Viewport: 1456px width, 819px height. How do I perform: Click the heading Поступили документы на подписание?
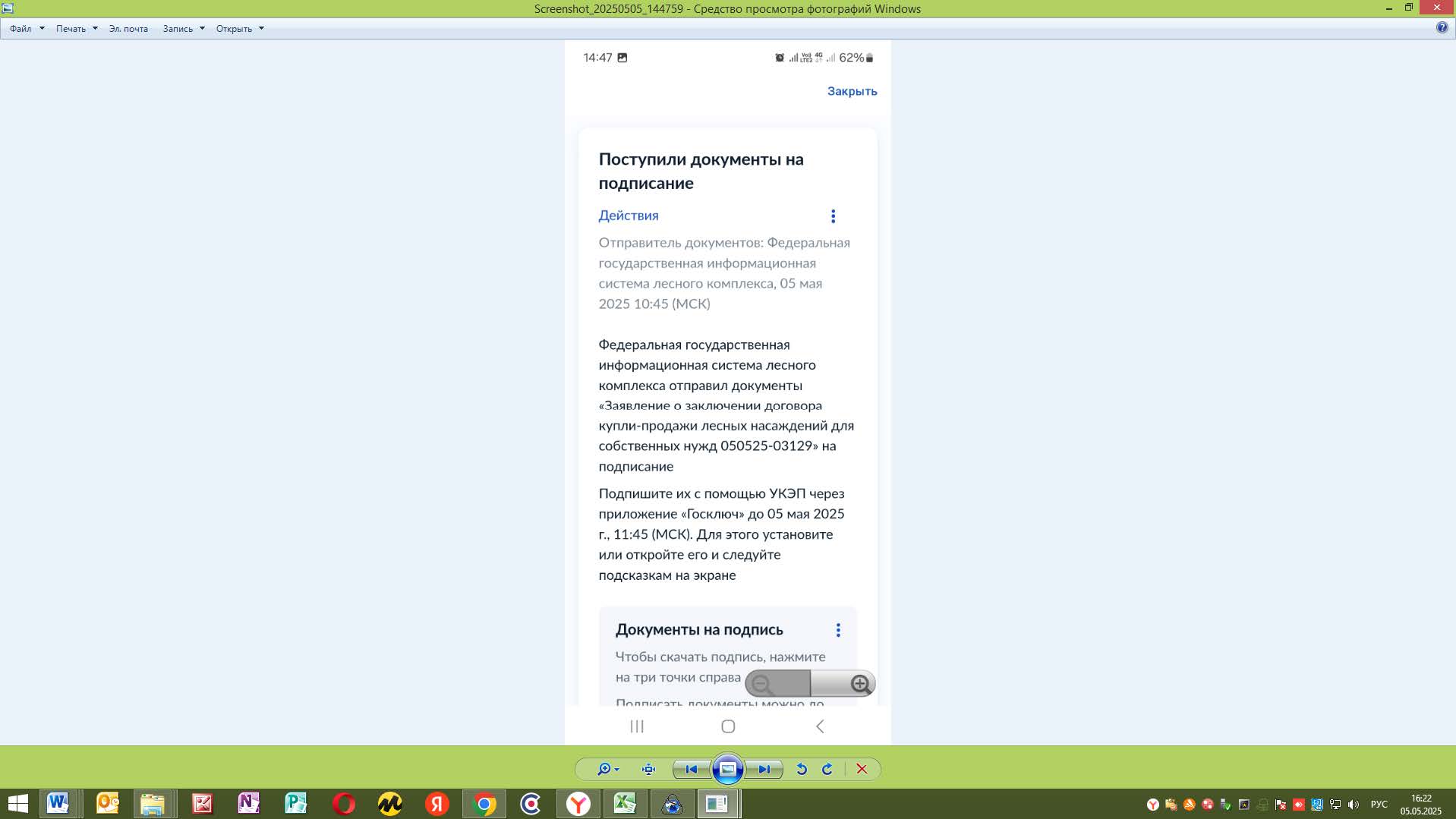pos(701,172)
